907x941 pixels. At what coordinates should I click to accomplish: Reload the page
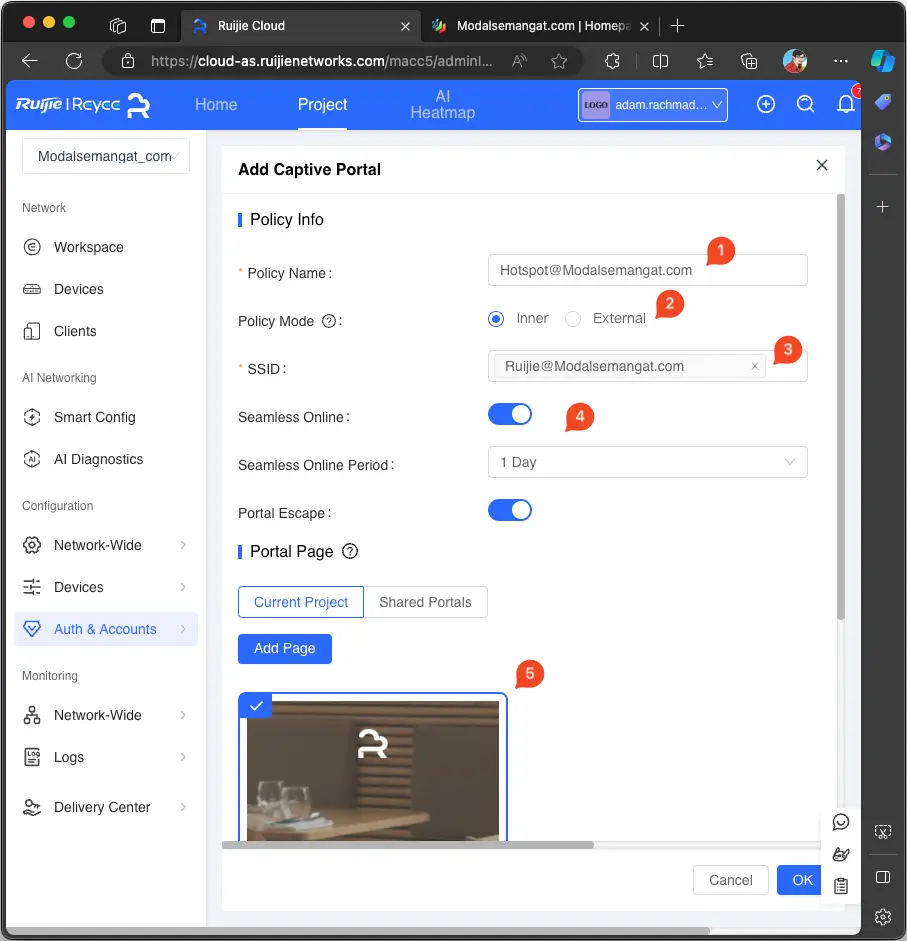[74, 61]
